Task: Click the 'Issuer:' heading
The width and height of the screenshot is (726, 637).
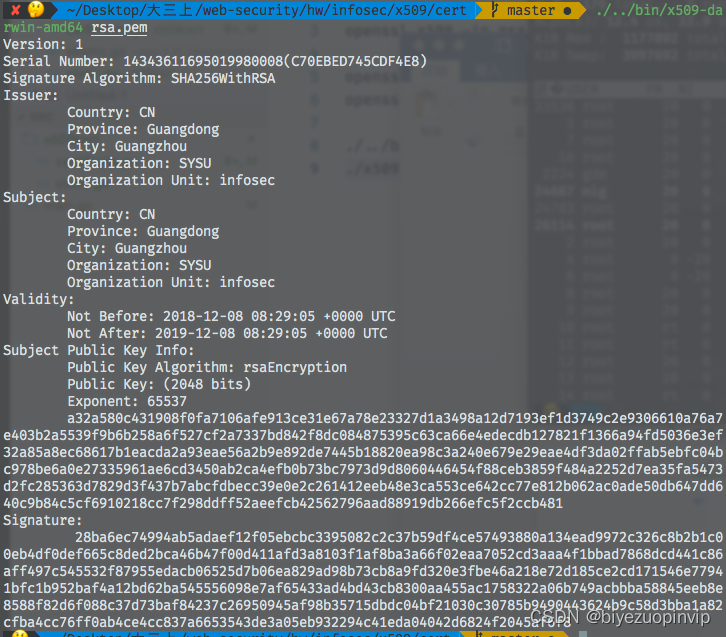Action: click(x=31, y=95)
